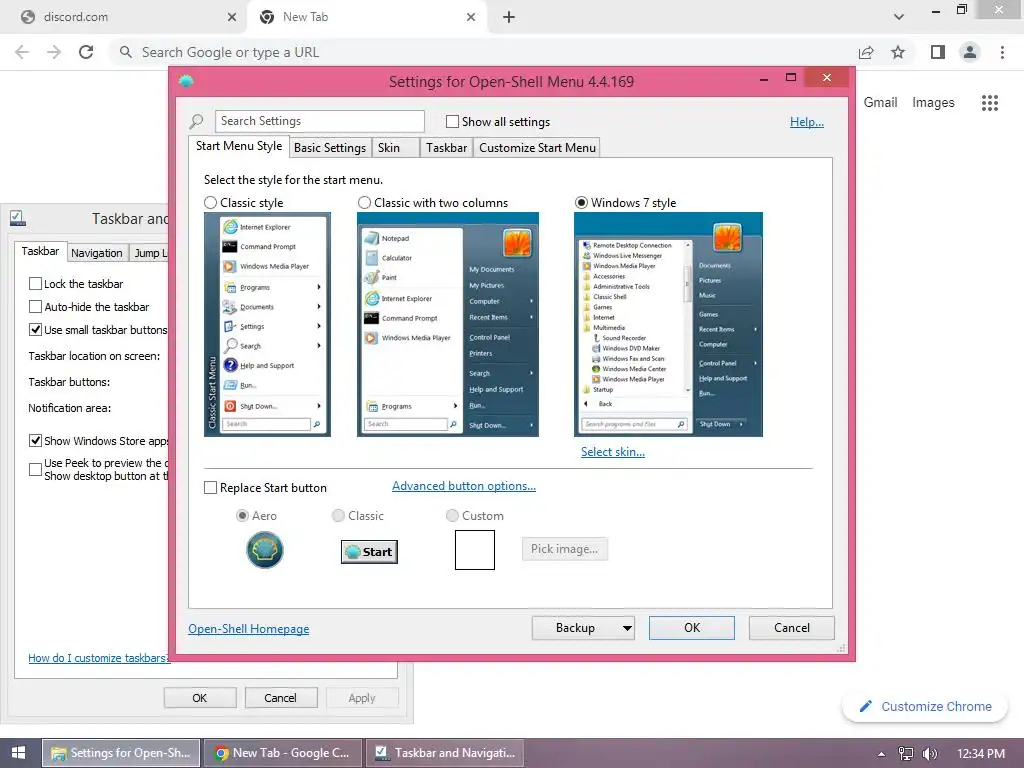Select Classic with two columns option
Screen dimensions: 1024x768
click(x=364, y=202)
